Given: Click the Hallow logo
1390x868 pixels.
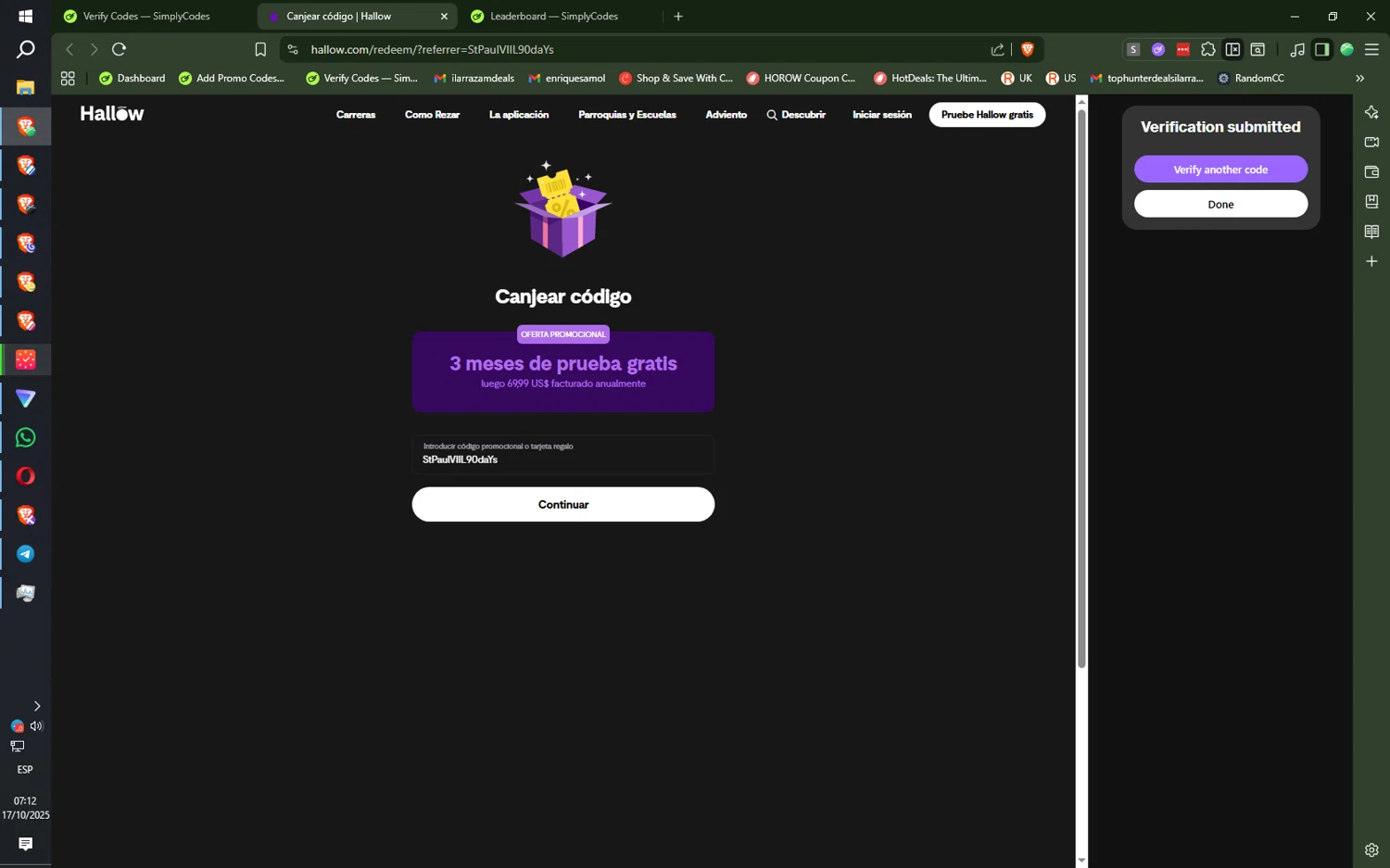Looking at the screenshot, I should [112, 114].
